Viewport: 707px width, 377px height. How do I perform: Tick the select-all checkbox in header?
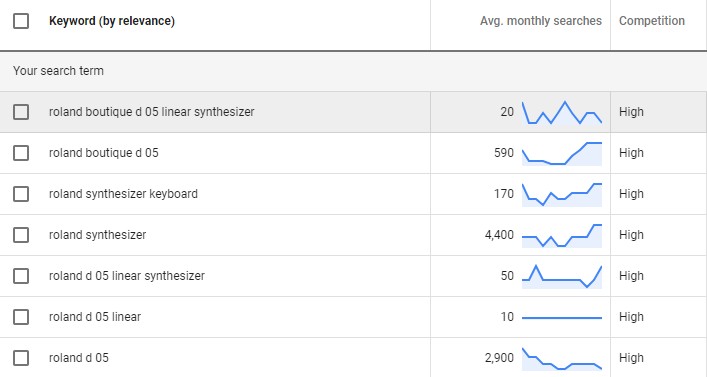point(21,21)
